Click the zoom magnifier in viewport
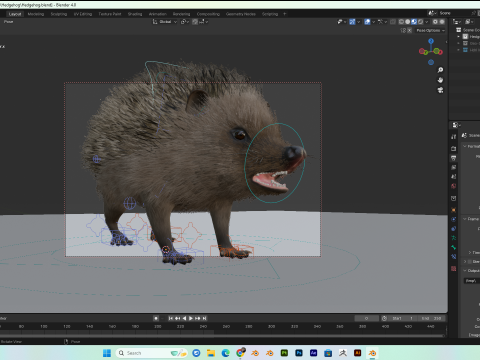This screenshot has height=360, width=480. pyautogui.click(x=440, y=70)
